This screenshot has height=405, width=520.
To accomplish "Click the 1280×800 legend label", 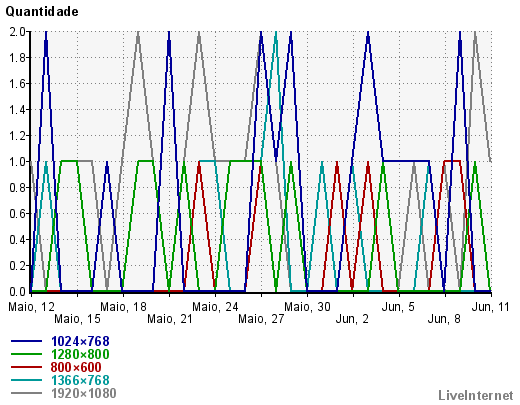I will click(80, 354).
